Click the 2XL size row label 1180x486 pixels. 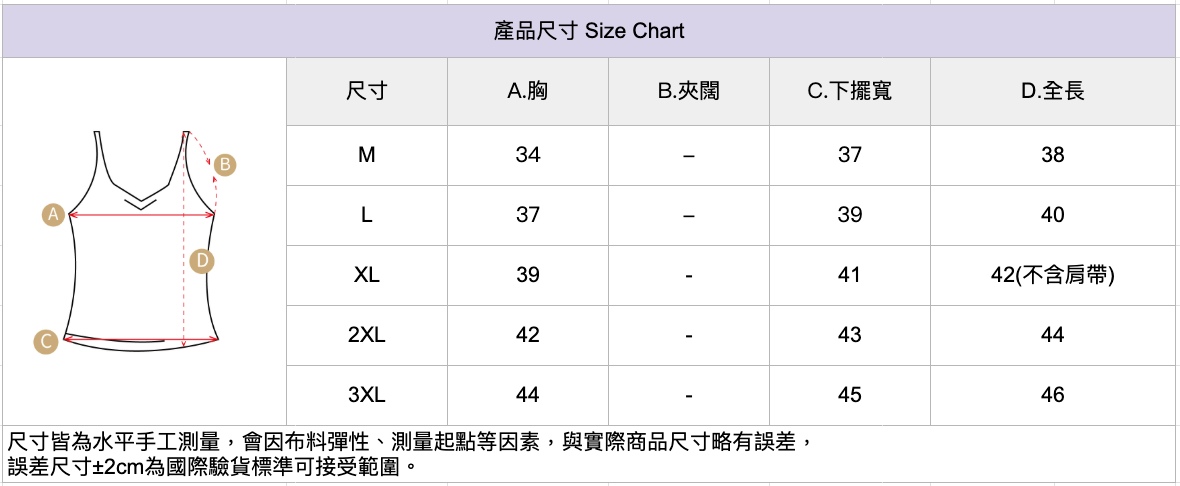point(366,335)
